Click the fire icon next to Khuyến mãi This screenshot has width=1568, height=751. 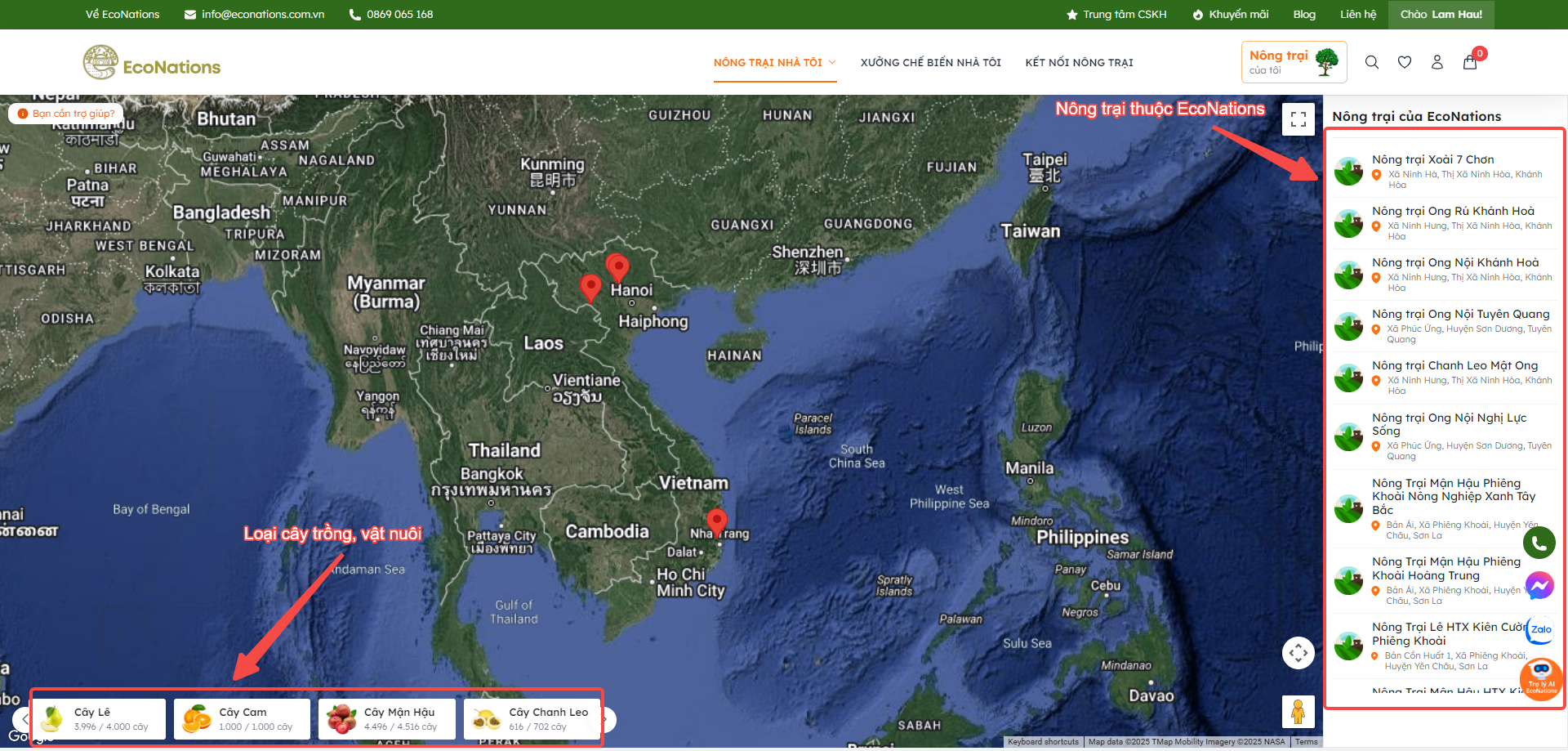click(x=1198, y=15)
